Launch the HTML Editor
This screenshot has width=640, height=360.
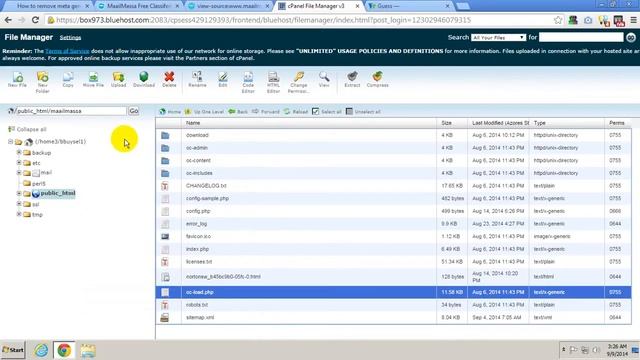273,82
